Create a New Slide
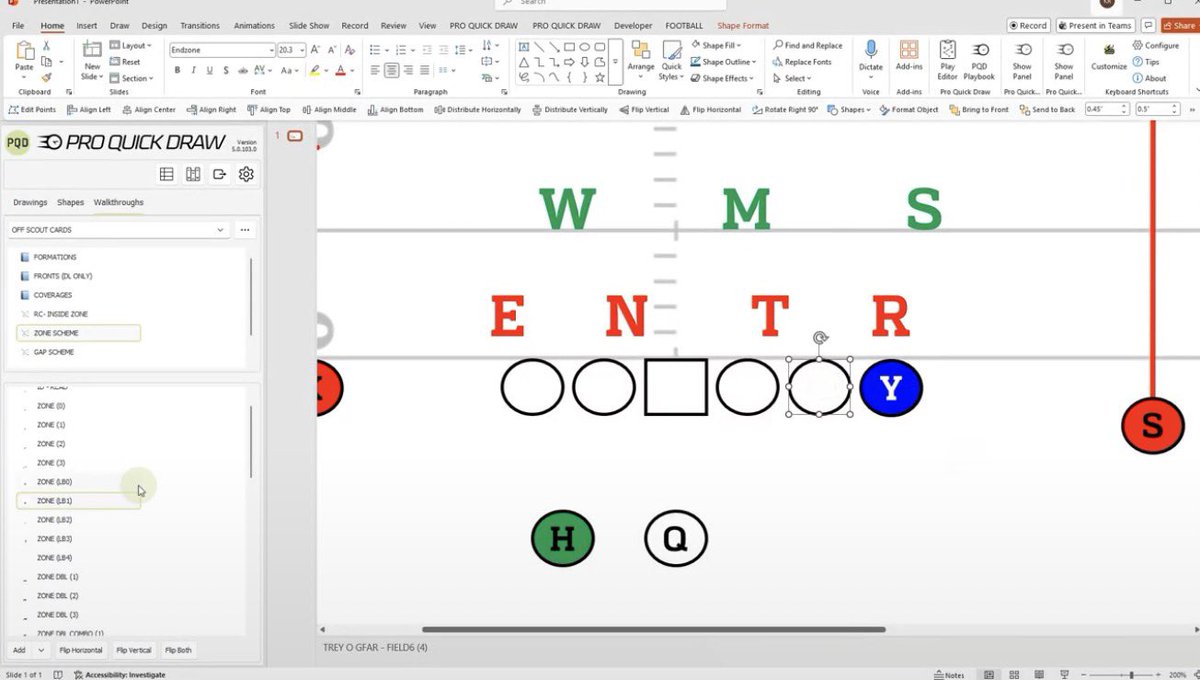Image resolution: width=1200 pixels, height=680 pixels. point(92,61)
